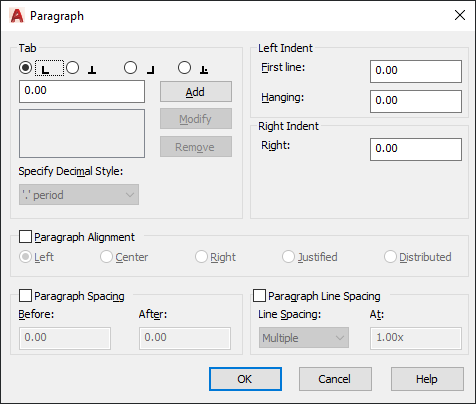Select the Center alignment radio button
This screenshot has height=404, width=476.
pyautogui.click(x=106, y=257)
